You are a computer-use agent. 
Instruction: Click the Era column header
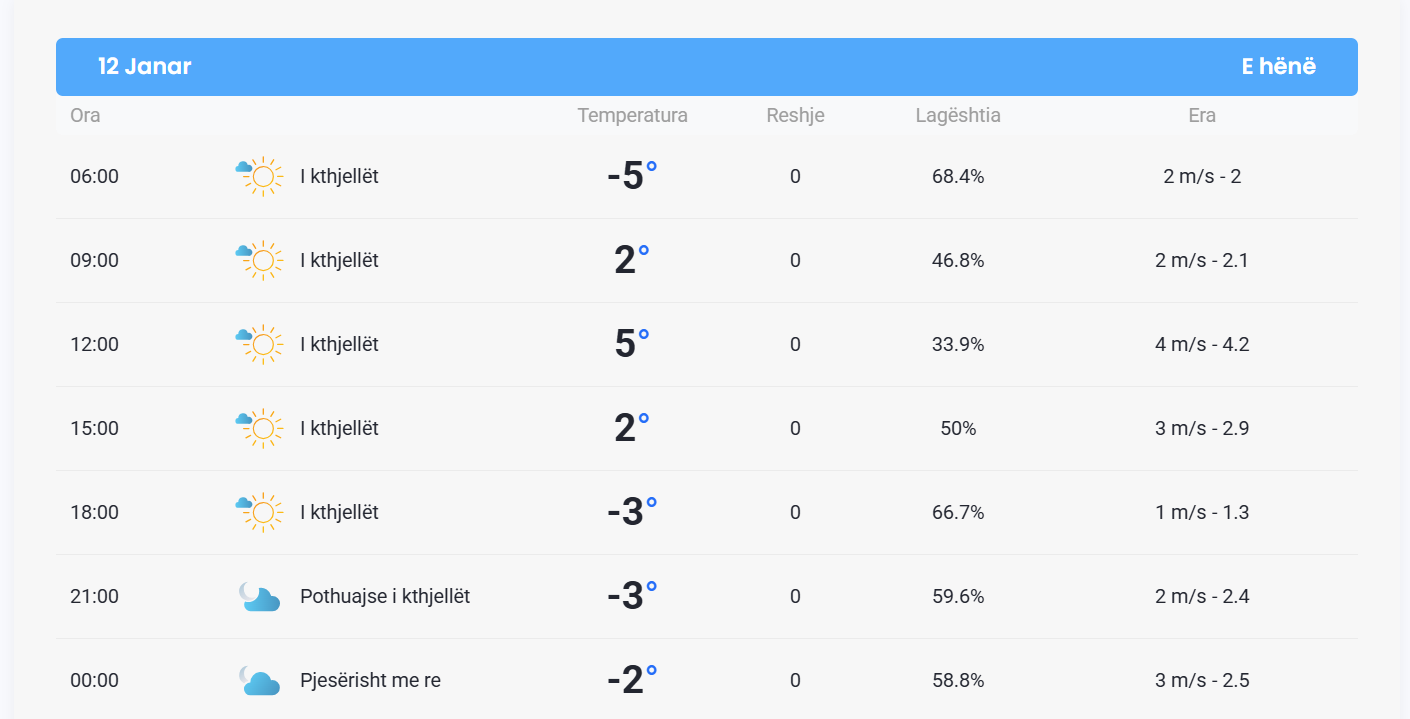[x=1201, y=115]
